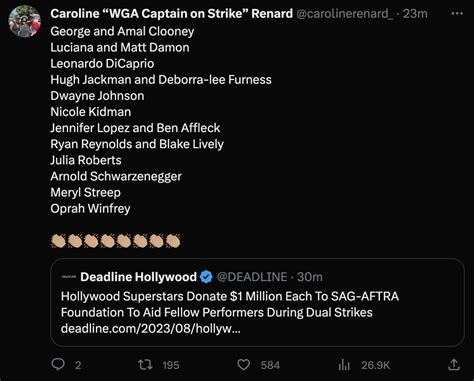The image size is (474, 381).
Task: Open the quoted tweet headline about SAG-AFTRA donations
Action: click(x=230, y=304)
